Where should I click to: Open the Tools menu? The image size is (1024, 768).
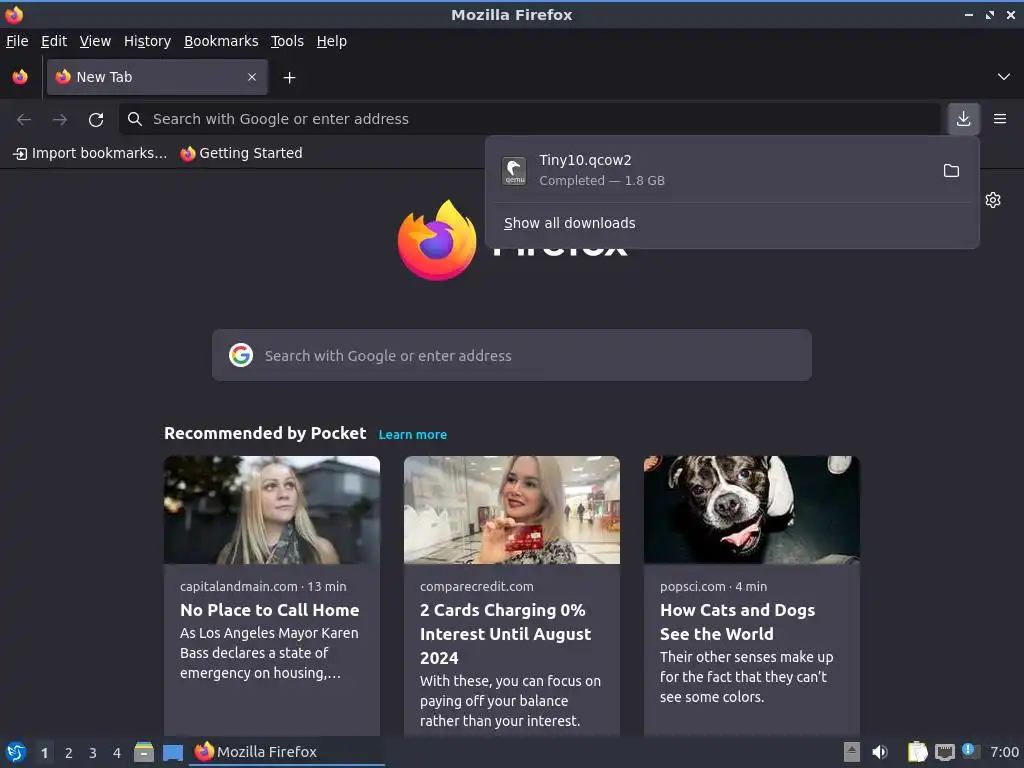(287, 41)
